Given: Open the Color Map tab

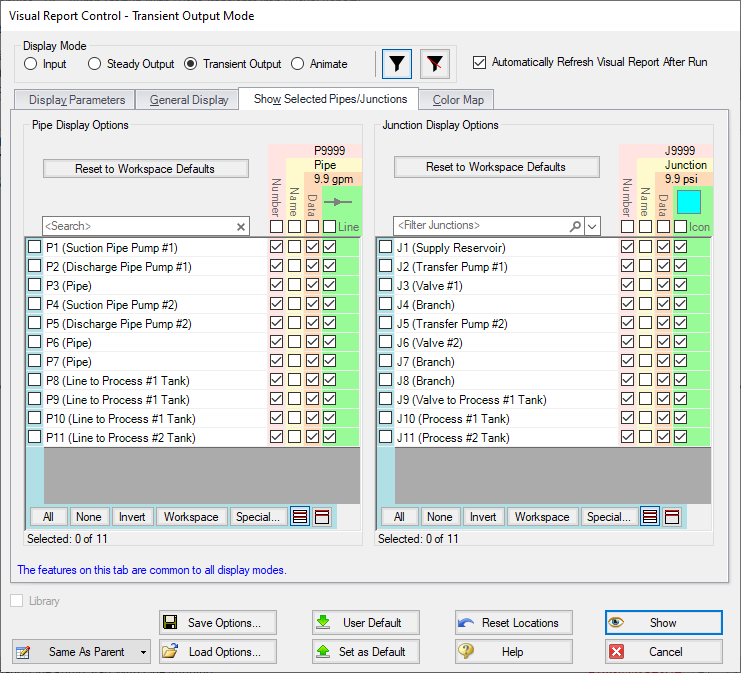Looking at the screenshot, I should click(x=457, y=100).
